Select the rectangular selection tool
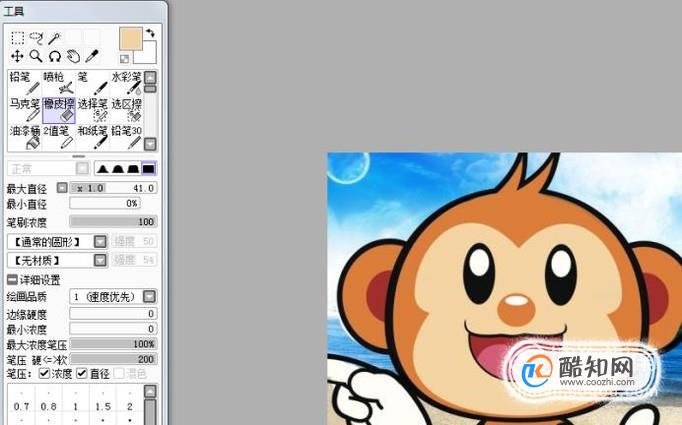This screenshot has width=682, height=425. (17, 38)
